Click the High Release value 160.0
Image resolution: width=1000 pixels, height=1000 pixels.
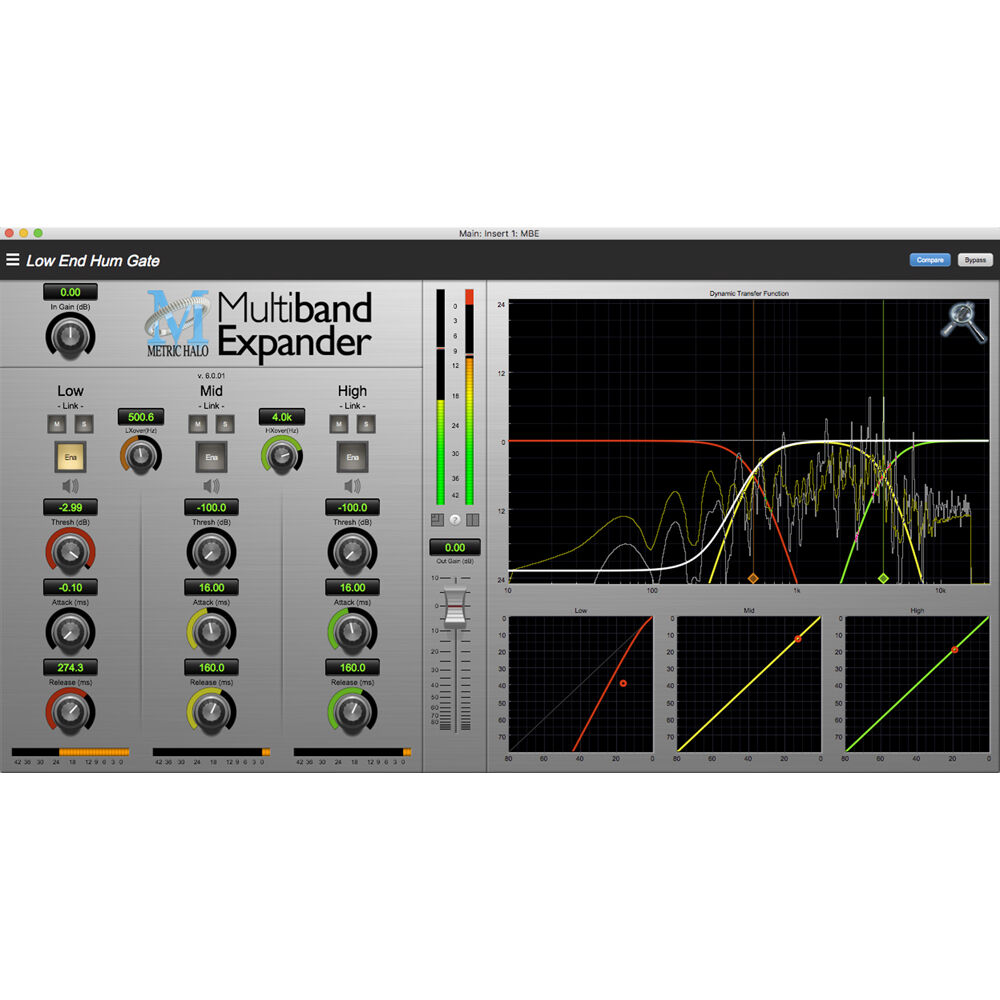click(x=352, y=668)
